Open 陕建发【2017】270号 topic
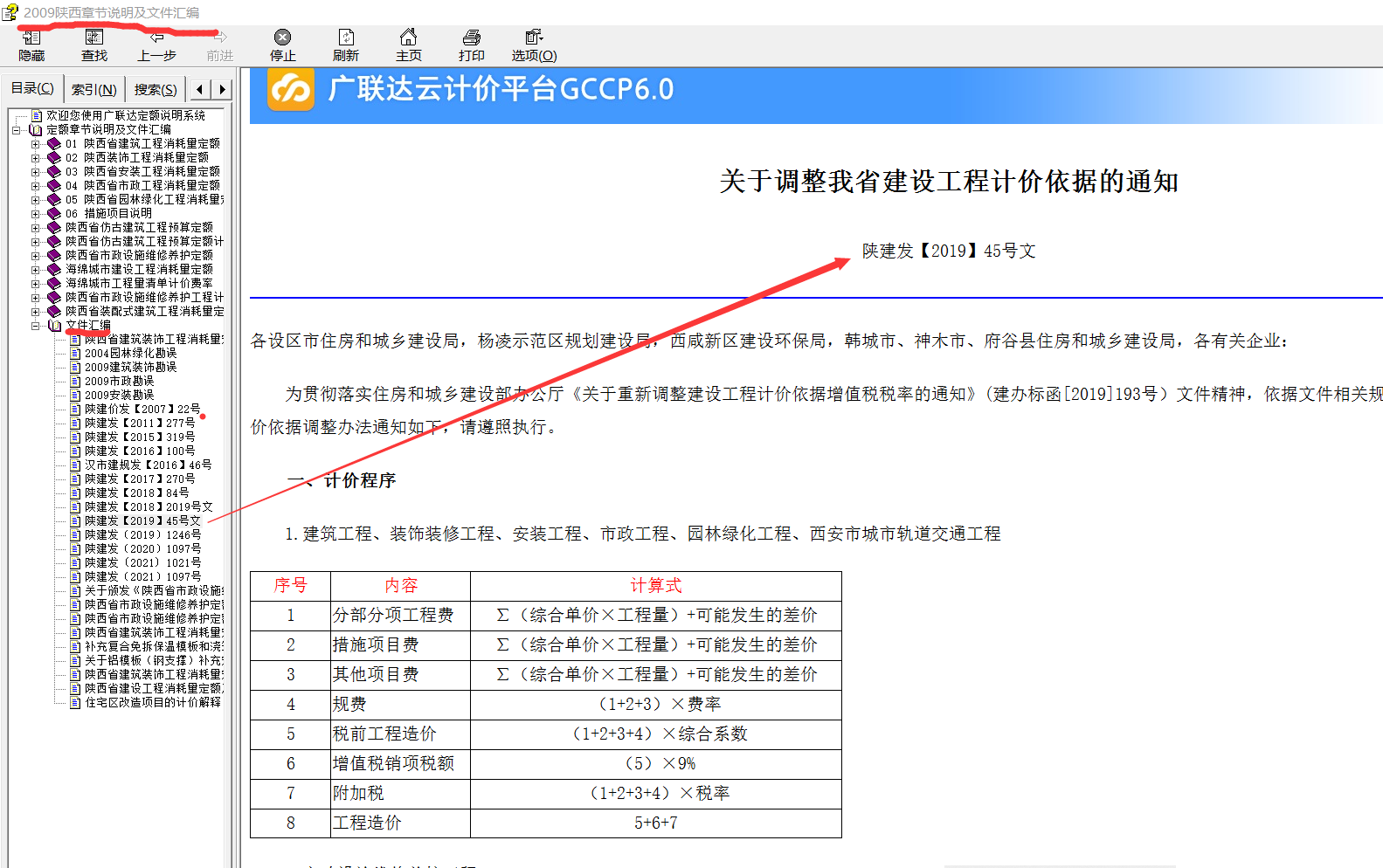The image size is (1383, 868). pyautogui.click(x=140, y=479)
